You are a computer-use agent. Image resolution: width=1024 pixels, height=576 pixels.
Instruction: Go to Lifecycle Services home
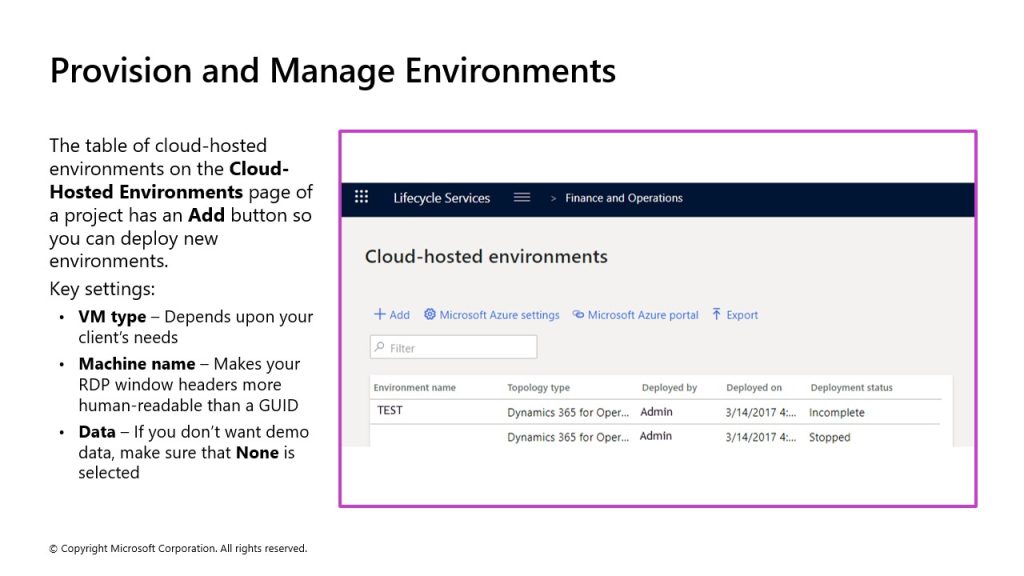[441, 198]
